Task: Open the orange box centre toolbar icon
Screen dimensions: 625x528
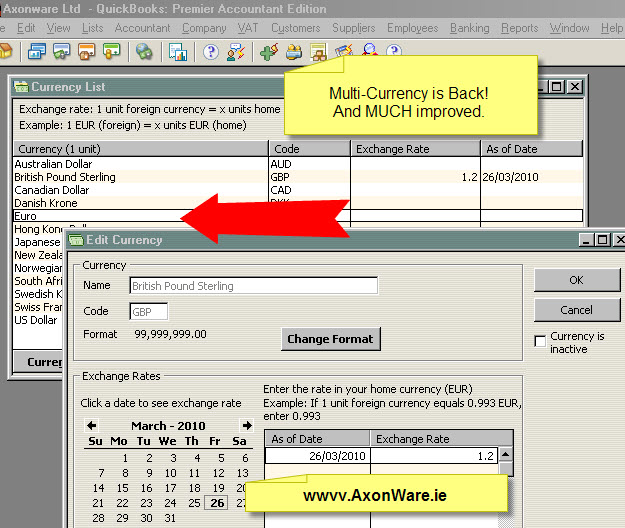Action: tap(87, 51)
